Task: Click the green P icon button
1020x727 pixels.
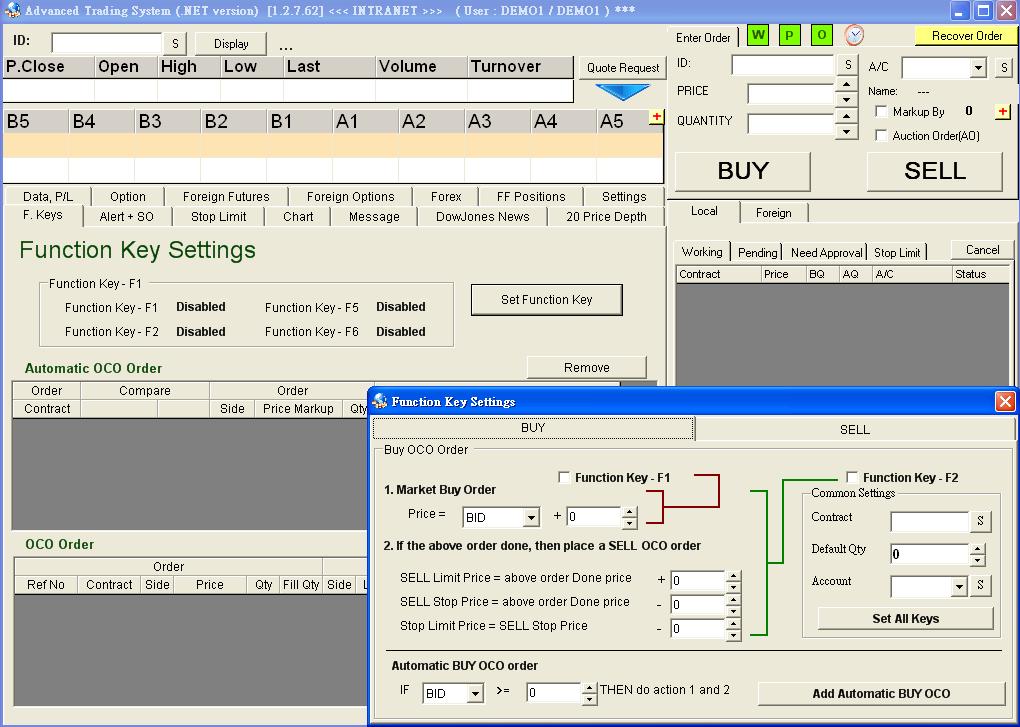Action: pos(790,36)
